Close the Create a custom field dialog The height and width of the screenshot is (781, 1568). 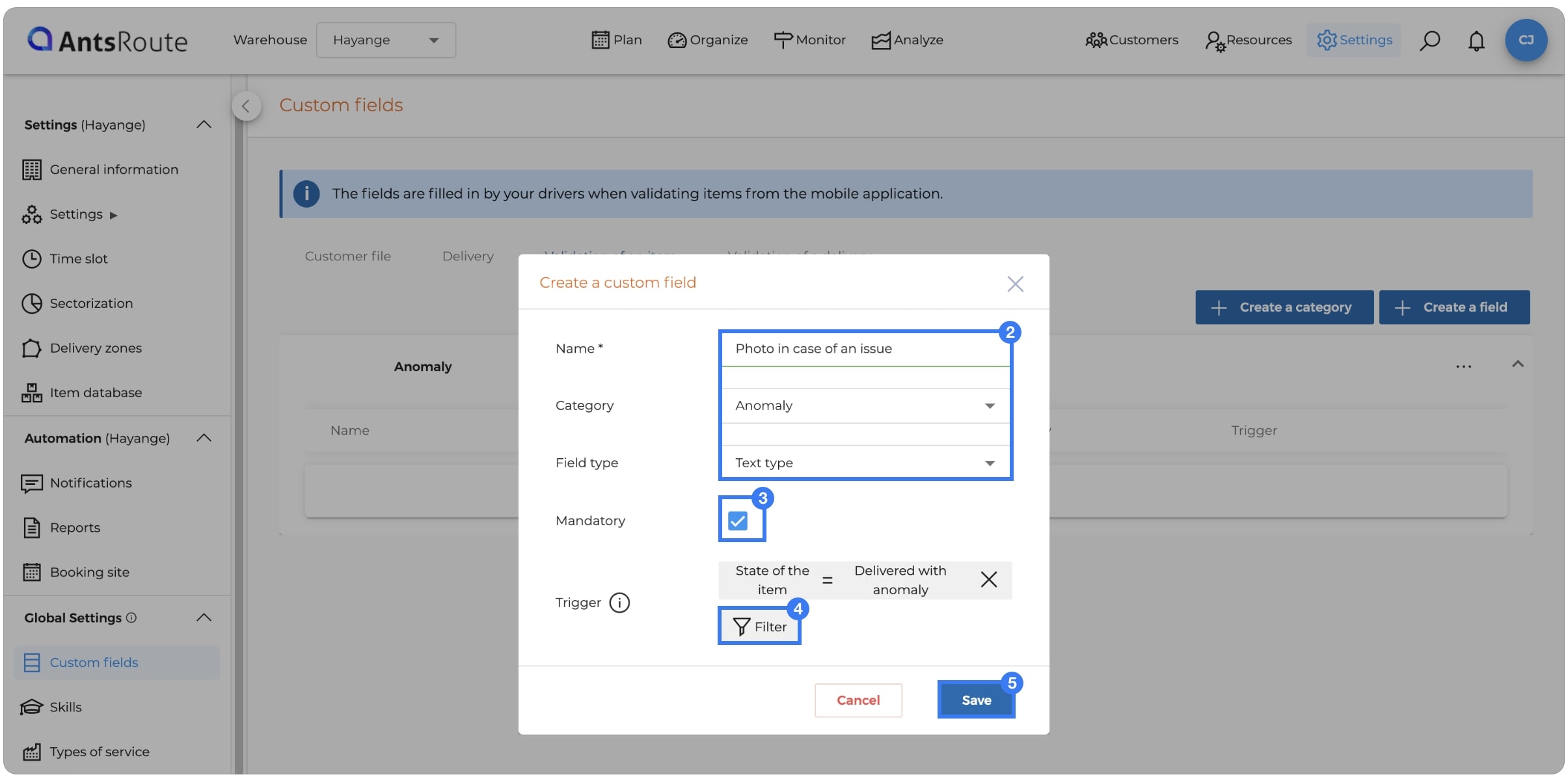(x=1015, y=284)
